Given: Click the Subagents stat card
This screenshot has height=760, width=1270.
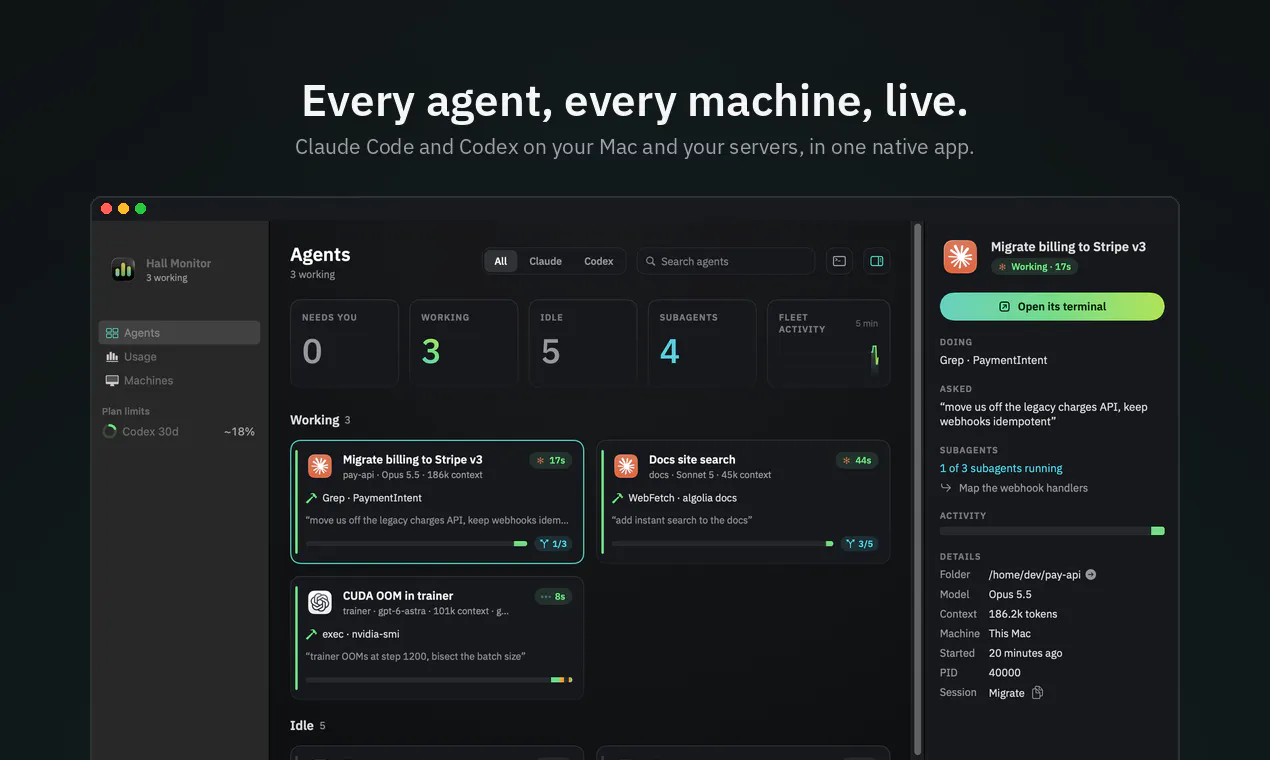Looking at the screenshot, I should (x=702, y=343).
